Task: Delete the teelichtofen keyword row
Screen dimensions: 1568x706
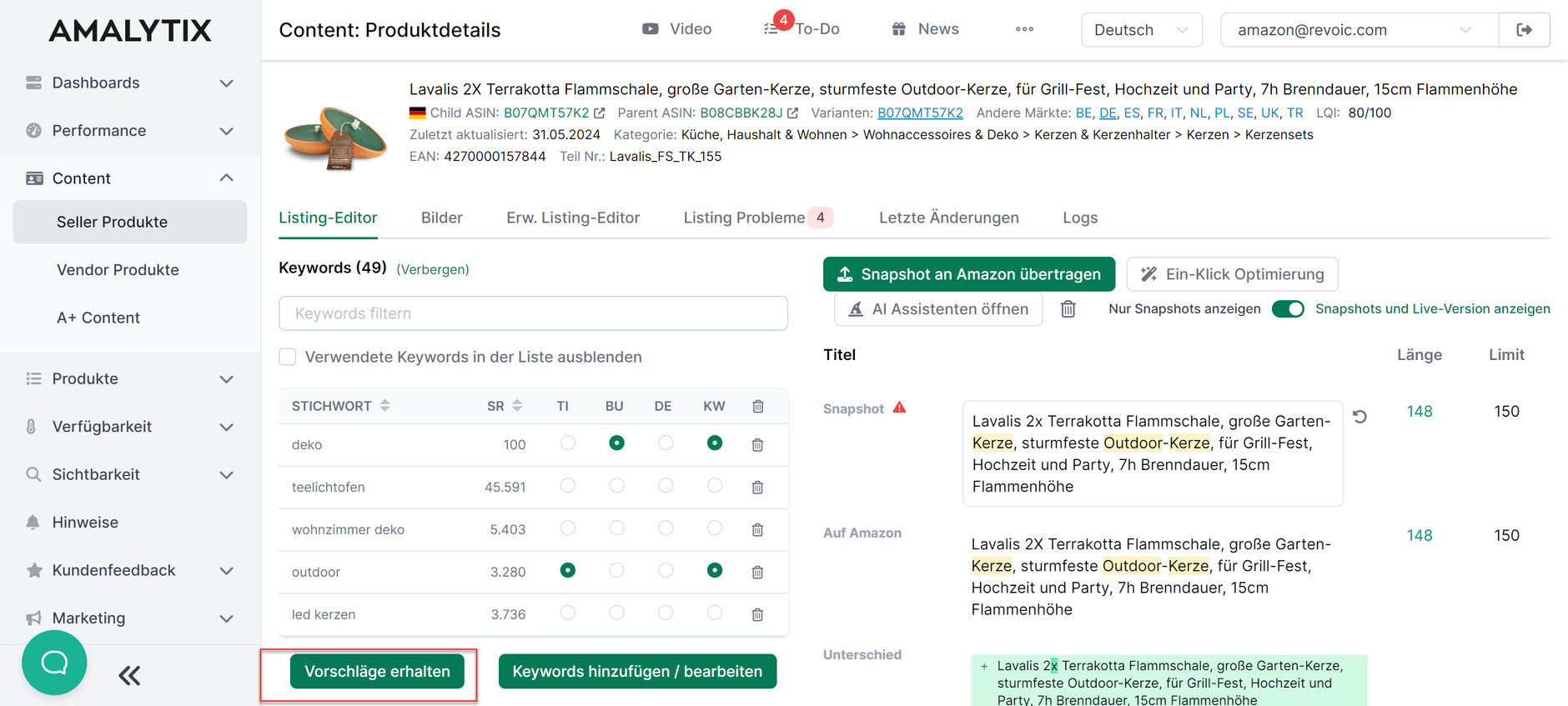Action: pyautogui.click(x=757, y=488)
